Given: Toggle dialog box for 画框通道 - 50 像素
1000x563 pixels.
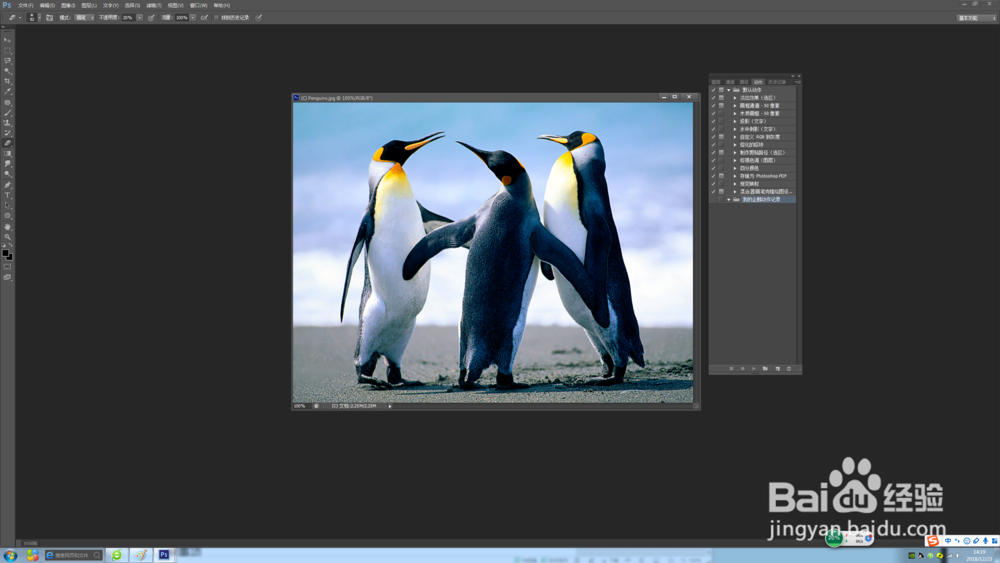Looking at the screenshot, I should point(721,105).
